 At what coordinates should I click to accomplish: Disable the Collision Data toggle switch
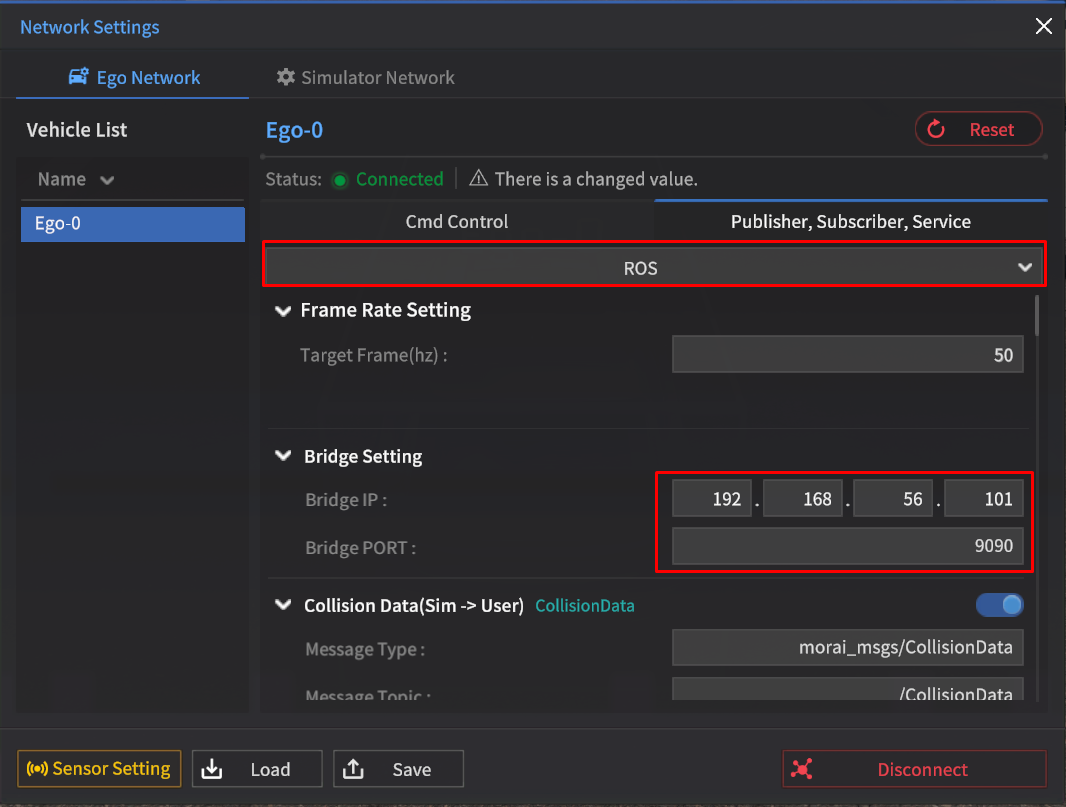(x=999, y=605)
